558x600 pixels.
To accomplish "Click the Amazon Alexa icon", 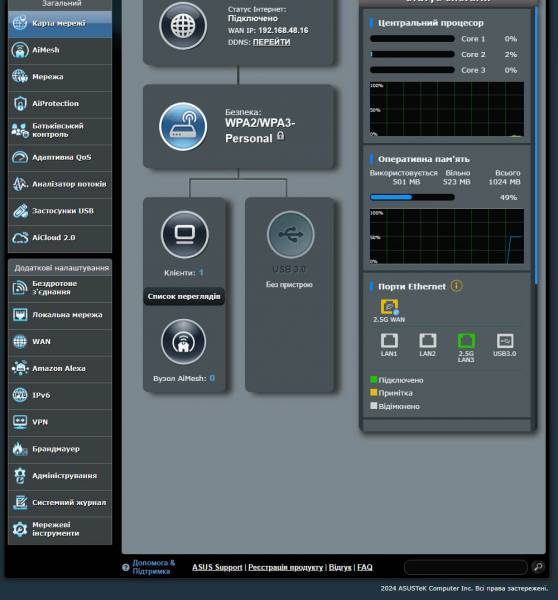I will tap(20, 368).
